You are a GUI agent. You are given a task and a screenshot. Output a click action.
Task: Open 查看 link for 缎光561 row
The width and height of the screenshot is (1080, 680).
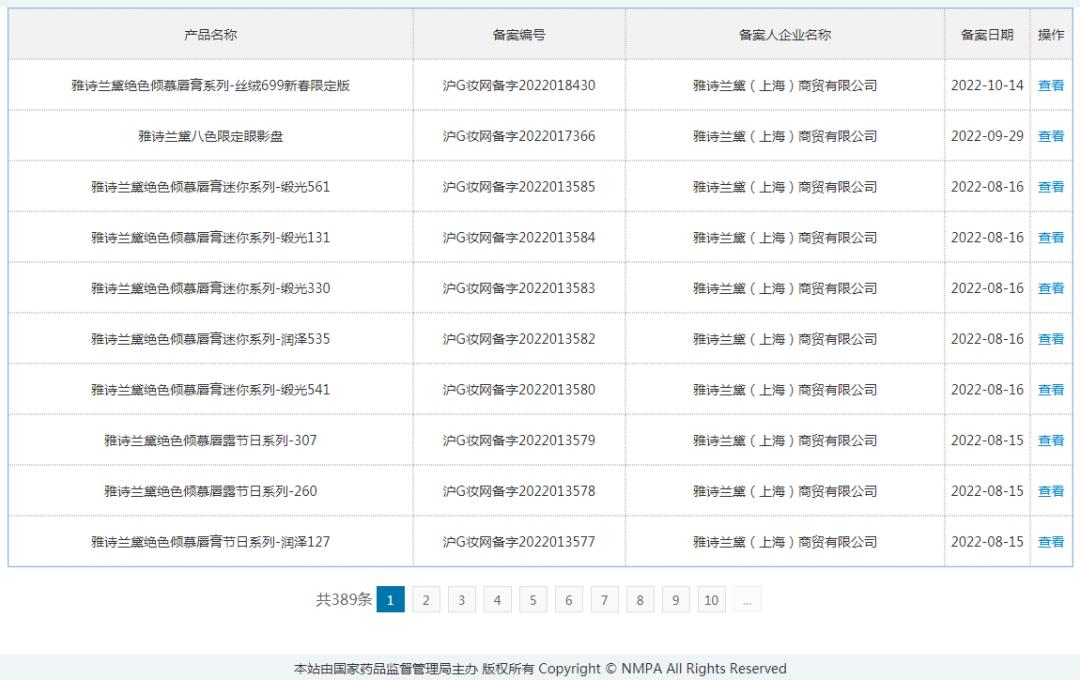coord(1050,187)
